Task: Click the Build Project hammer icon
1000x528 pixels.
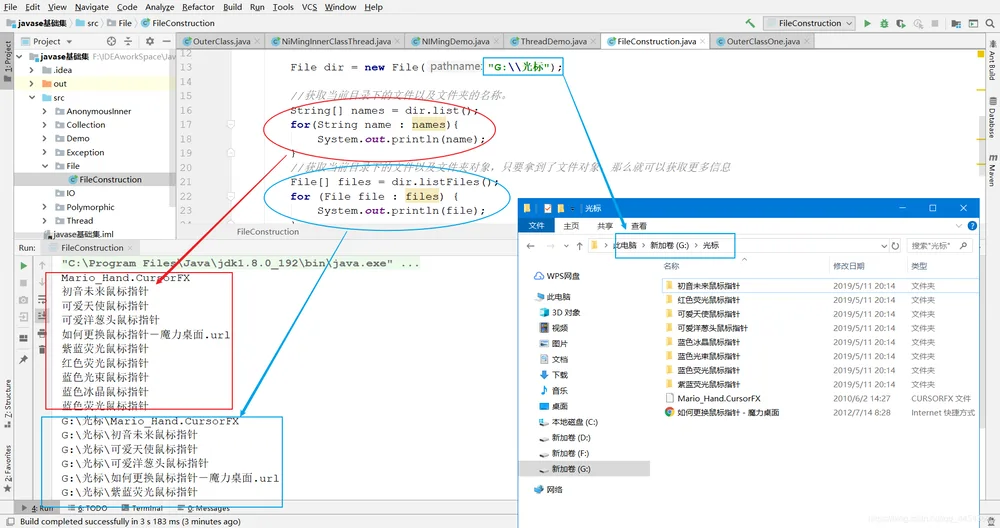Action: click(750, 23)
